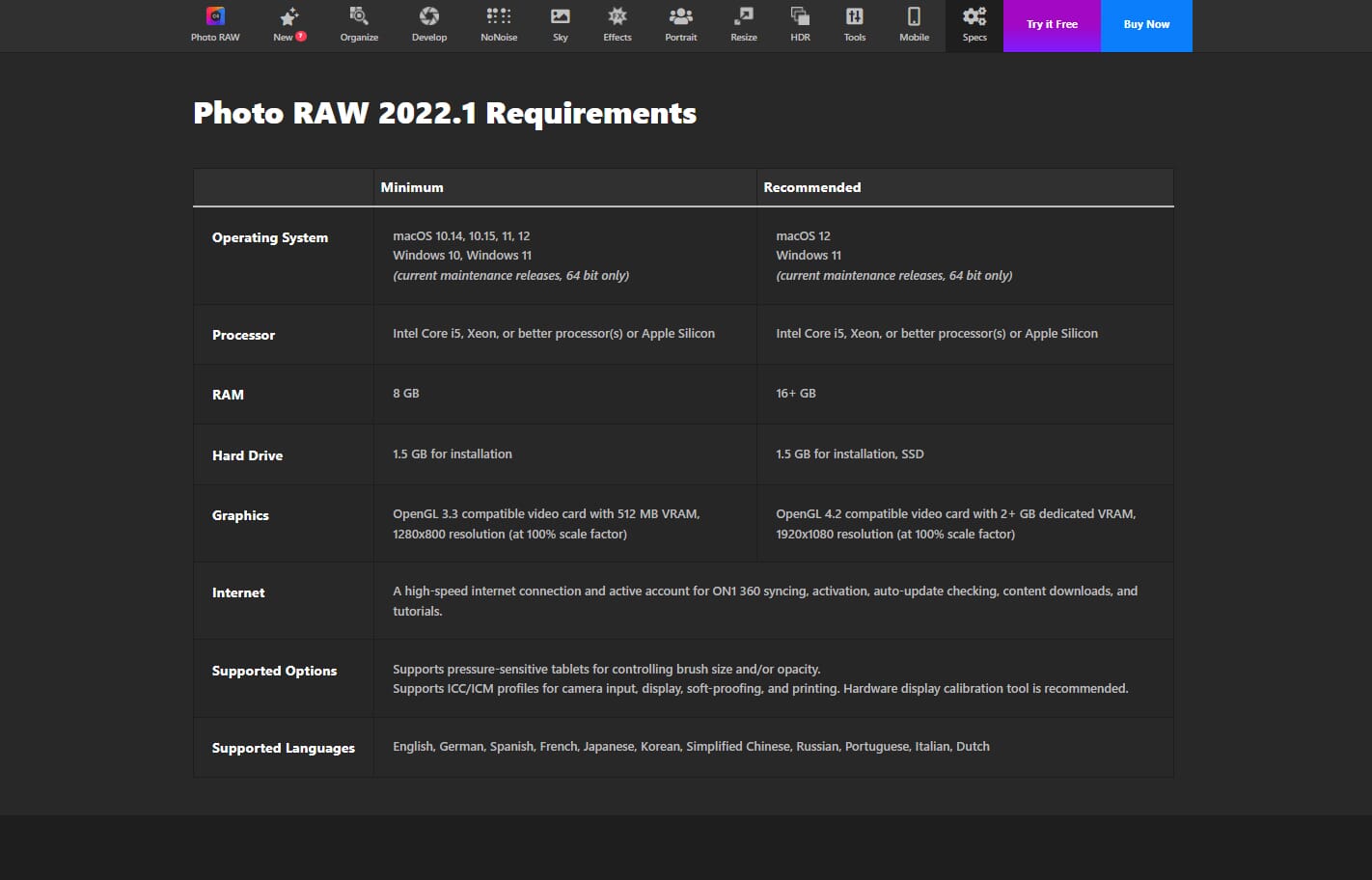Select the 8 GB RAM value
1372x880 pixels.
coord(406,394)
